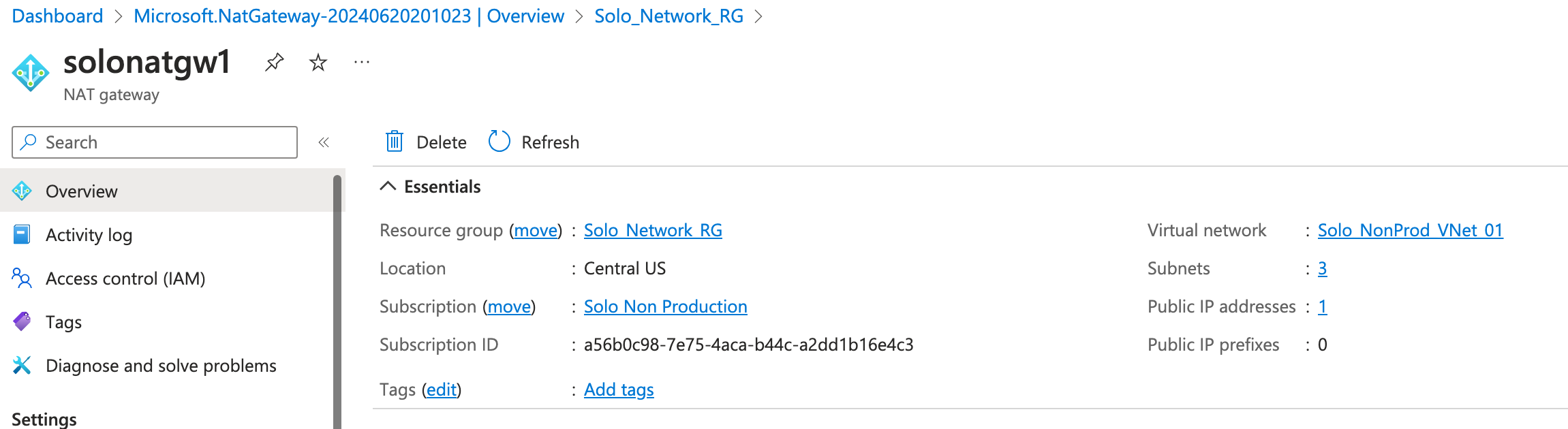Image resolution: width=1568 pixels, height=429 pixels.
Task: Refresh the overview using the circular arrow icon
Action: [499, 142]
